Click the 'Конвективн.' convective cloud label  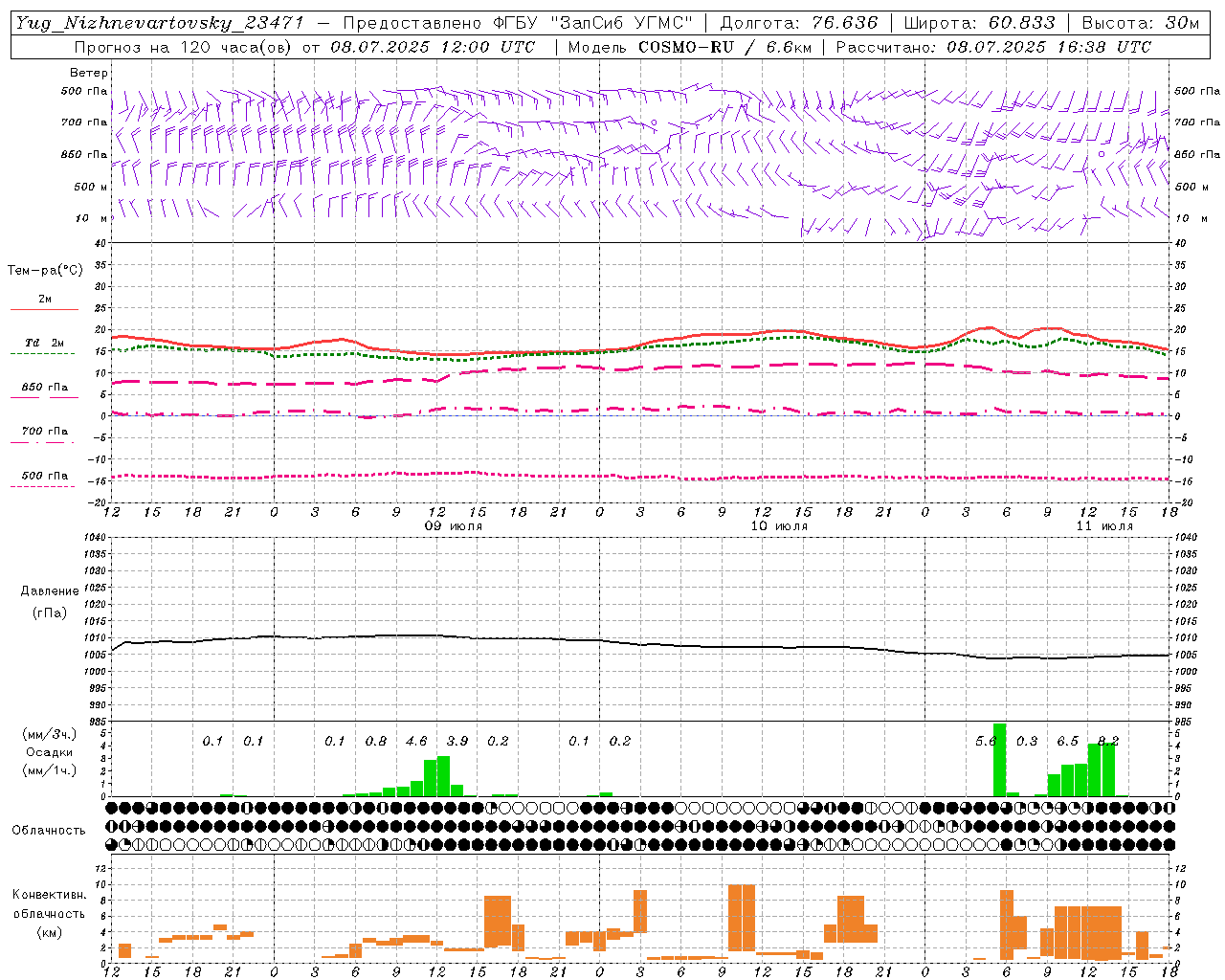(x=49, y=895)
